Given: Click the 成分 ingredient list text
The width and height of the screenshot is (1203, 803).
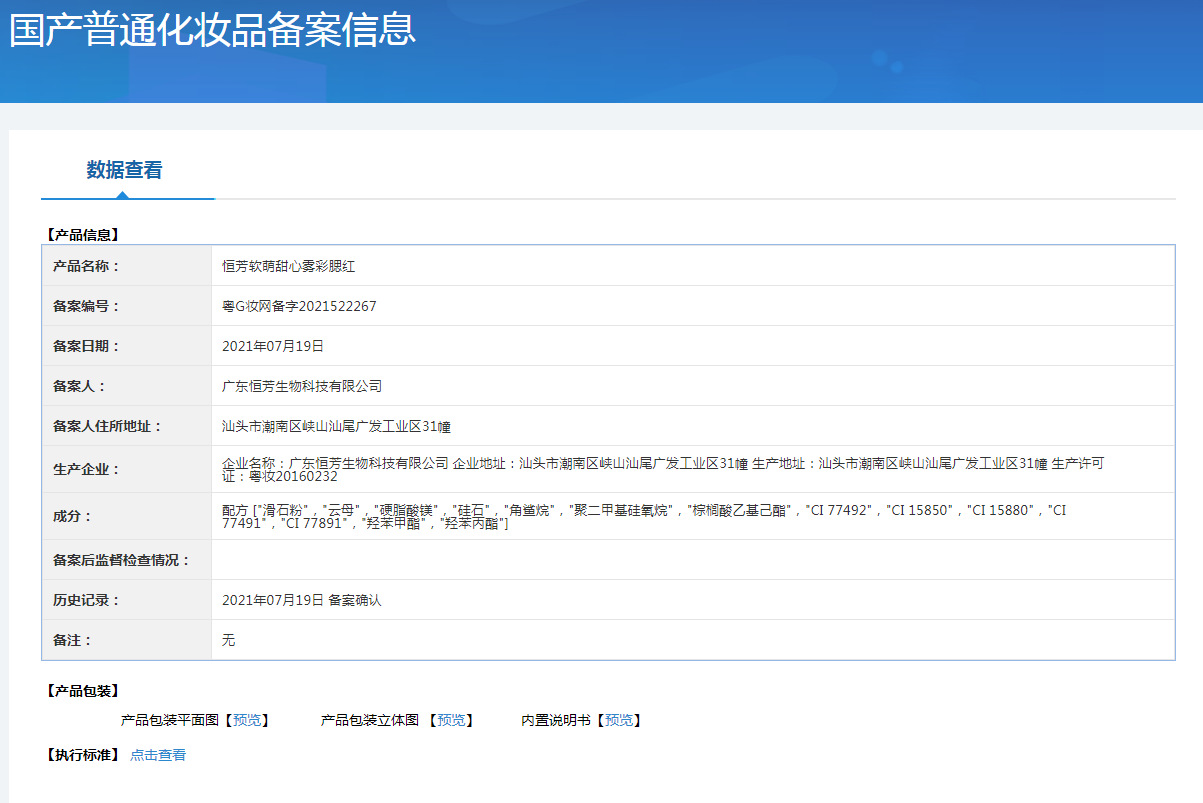Looking at the screenshot, I should pyautogui.click(x=644, y=516).
